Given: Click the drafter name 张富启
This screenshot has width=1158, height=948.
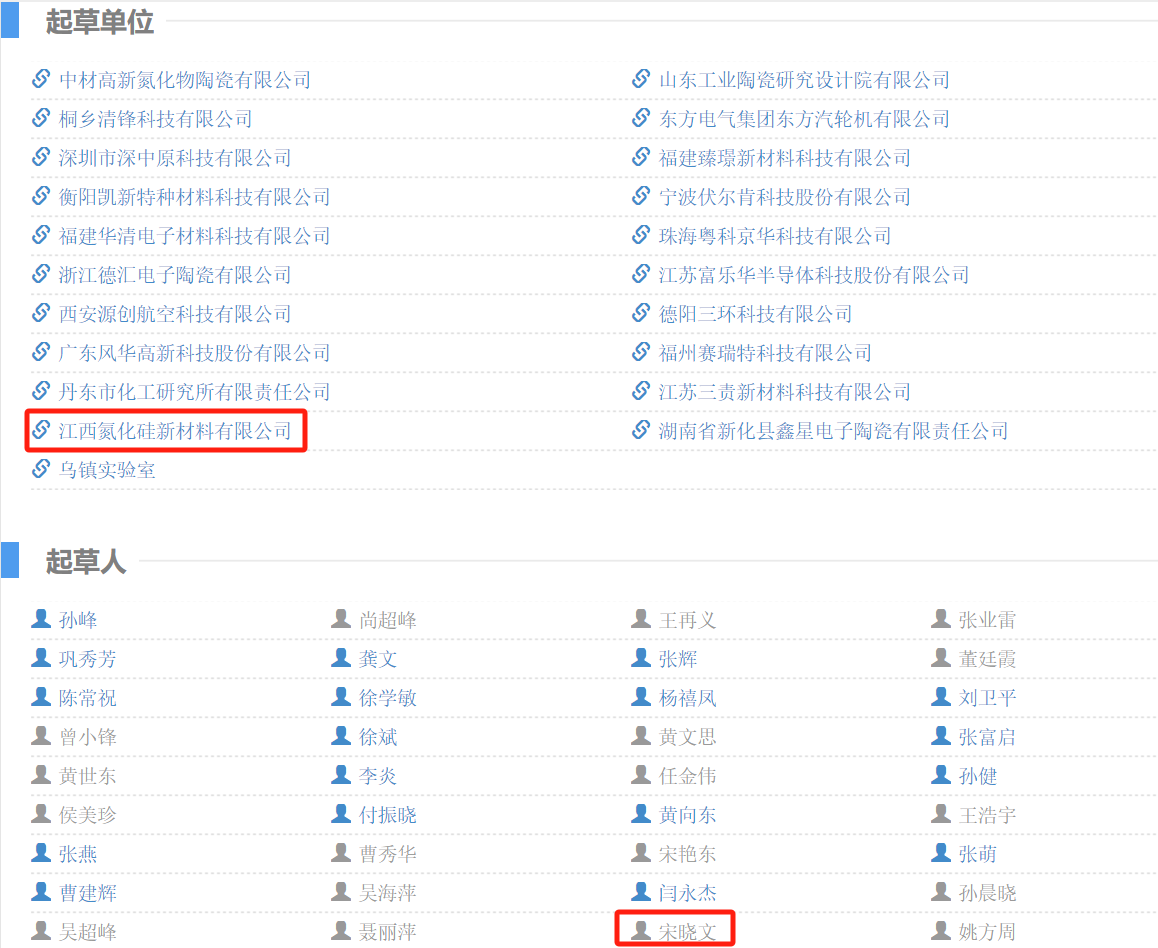Looking at the screenshot, I should click(x=987, y=737).
